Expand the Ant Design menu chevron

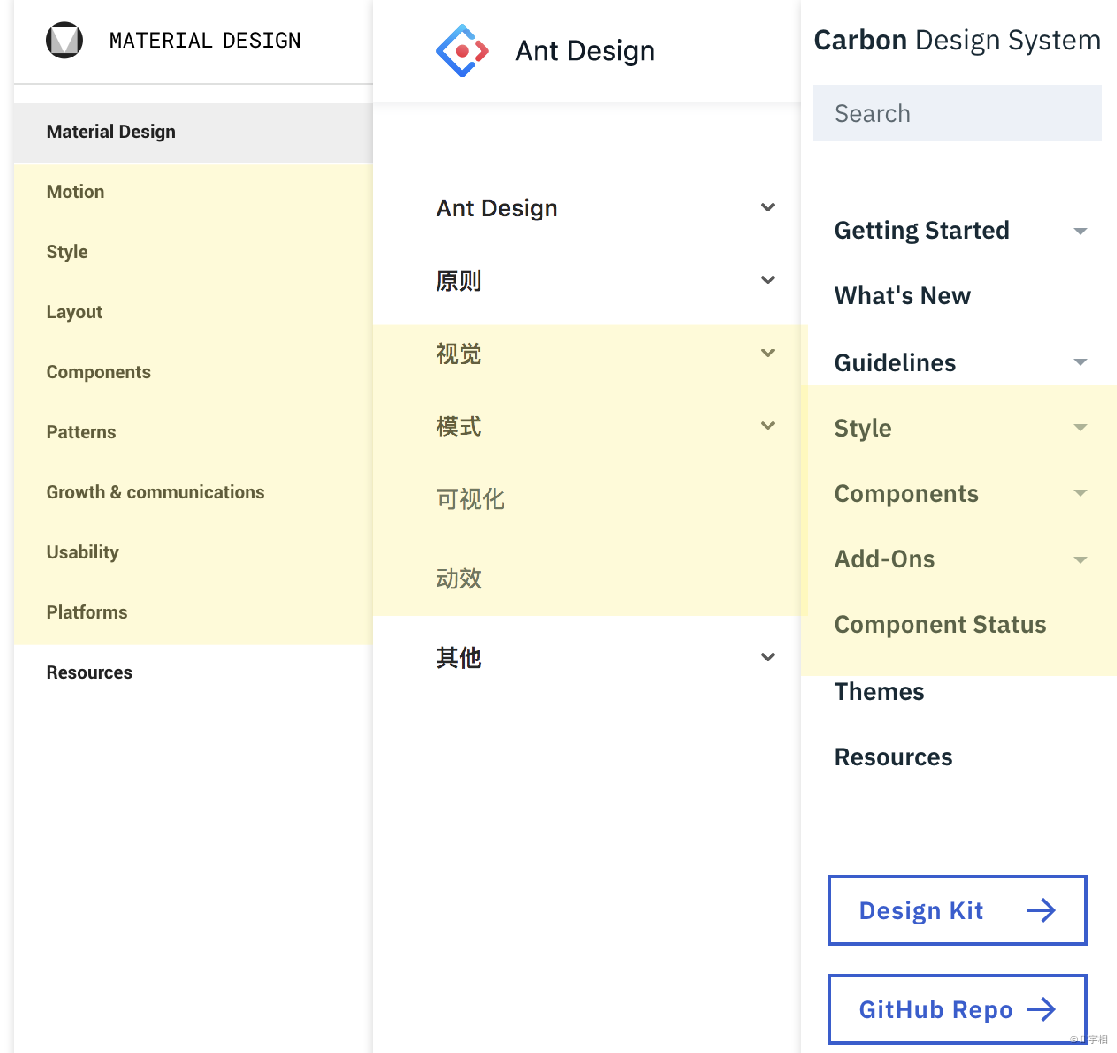767,207
